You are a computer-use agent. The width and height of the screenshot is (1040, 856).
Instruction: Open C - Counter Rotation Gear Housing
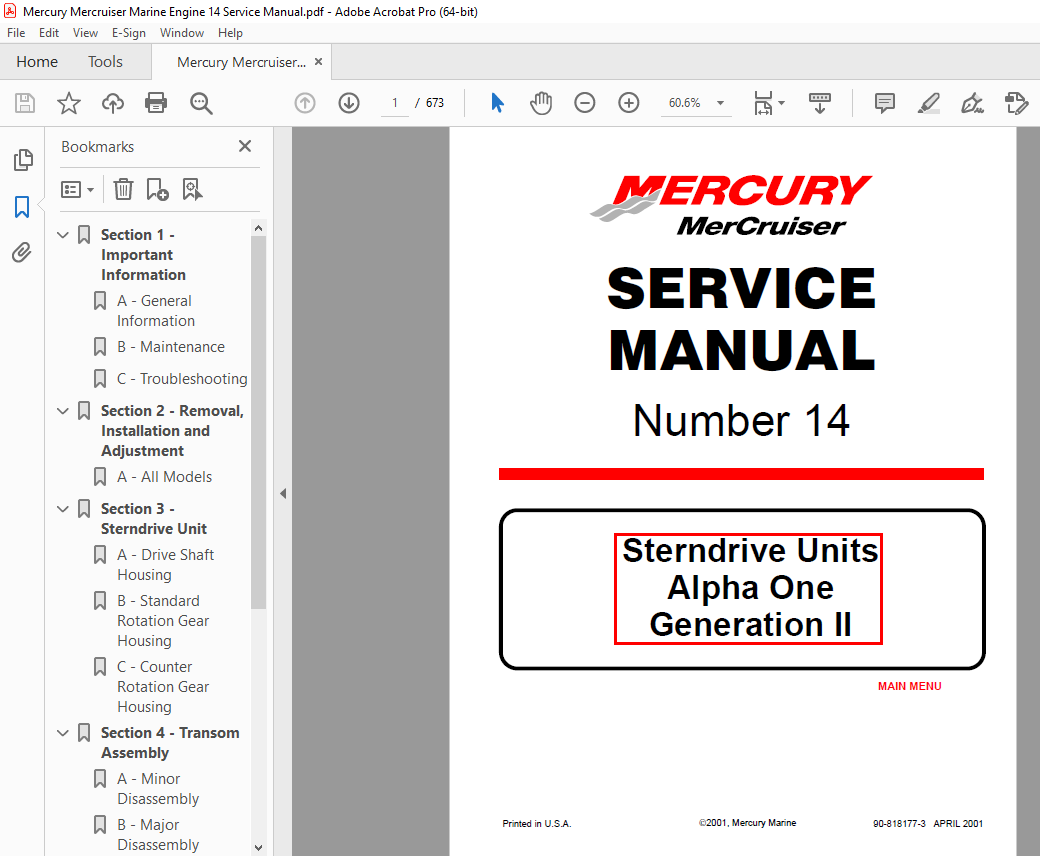click(163, 686)
